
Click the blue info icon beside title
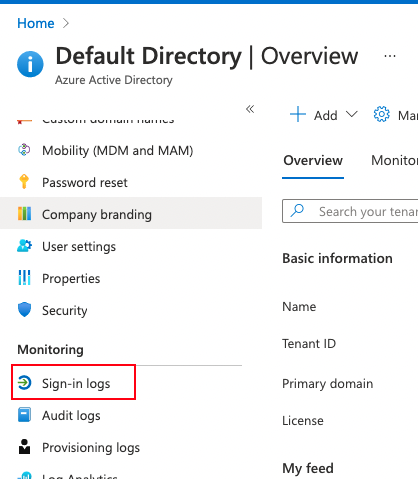pyautogui.click(x=30, y=64)
